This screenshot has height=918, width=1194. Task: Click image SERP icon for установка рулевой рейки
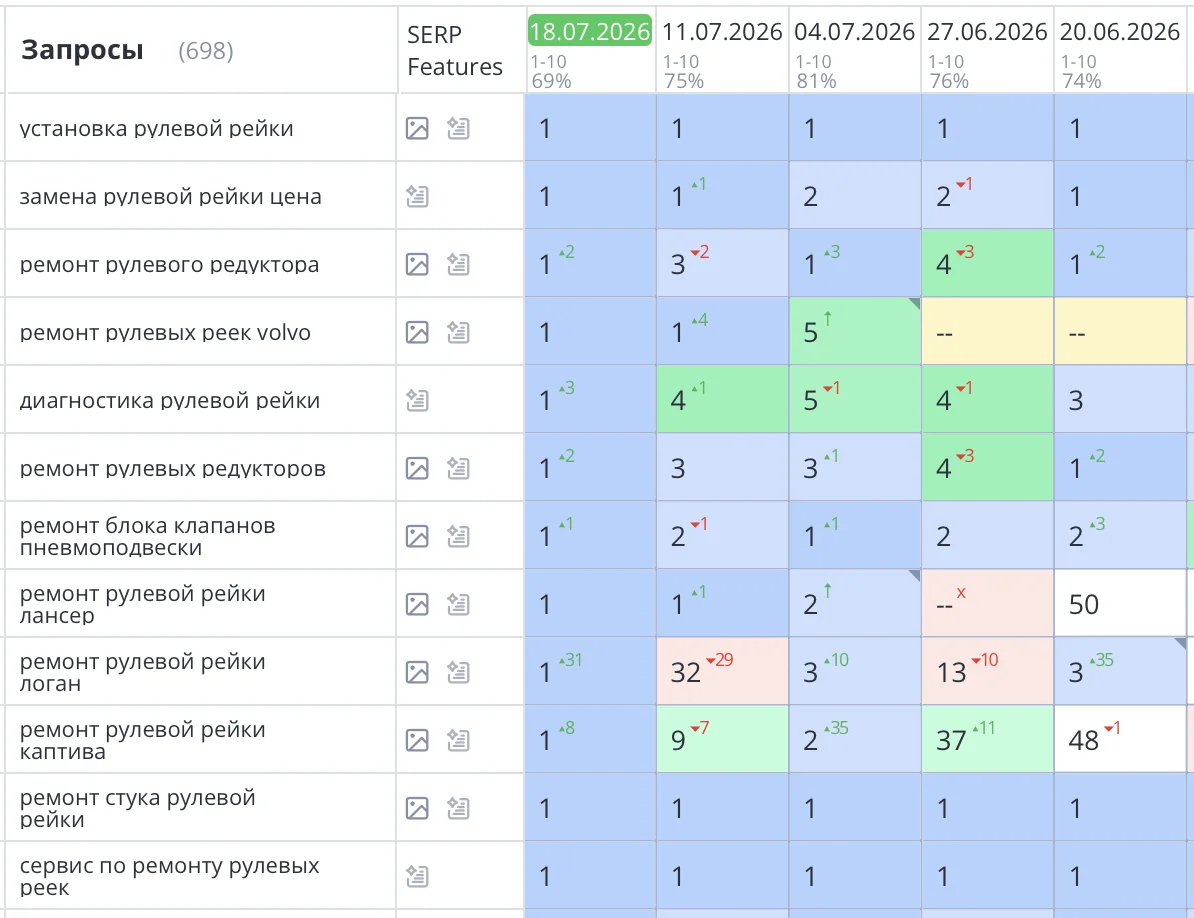pyautogui.click(x=417, y=129)
